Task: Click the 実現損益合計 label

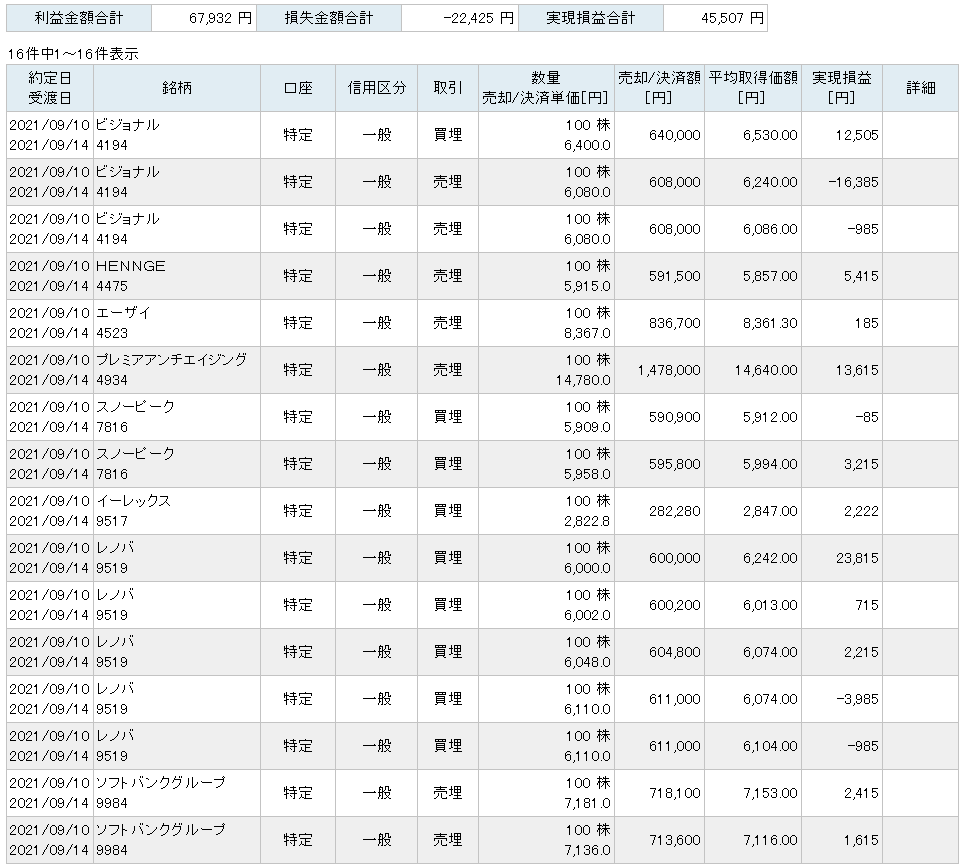Action: (591, 18)
